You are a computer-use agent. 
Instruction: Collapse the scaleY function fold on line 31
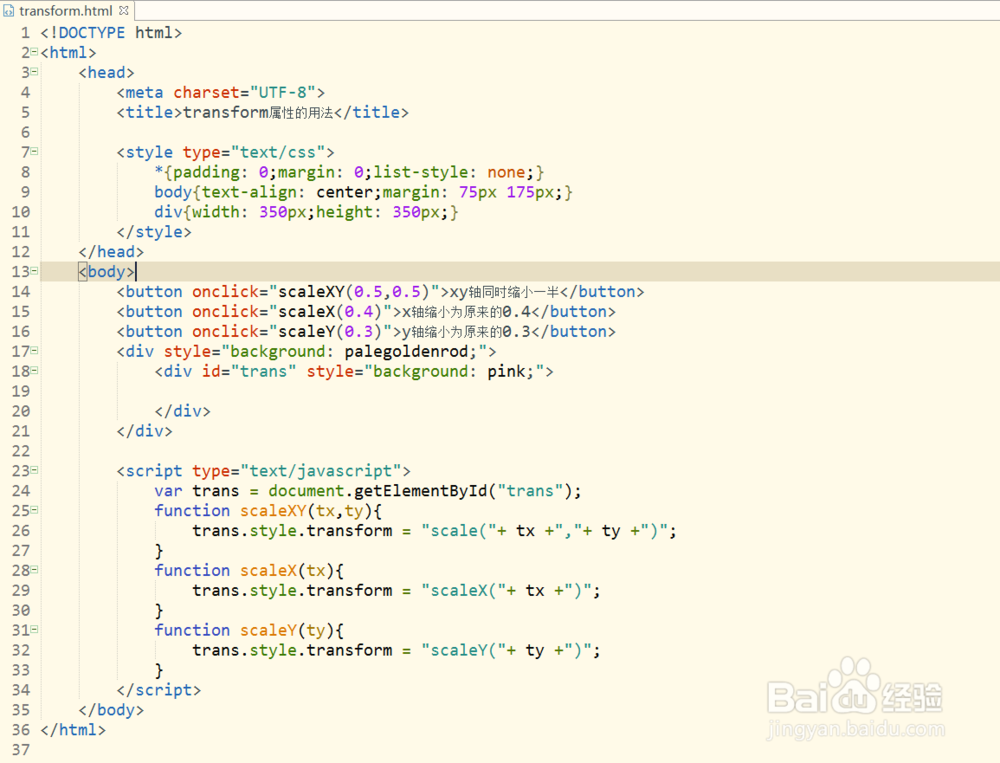pyautogui.click(x=34, y=629)
